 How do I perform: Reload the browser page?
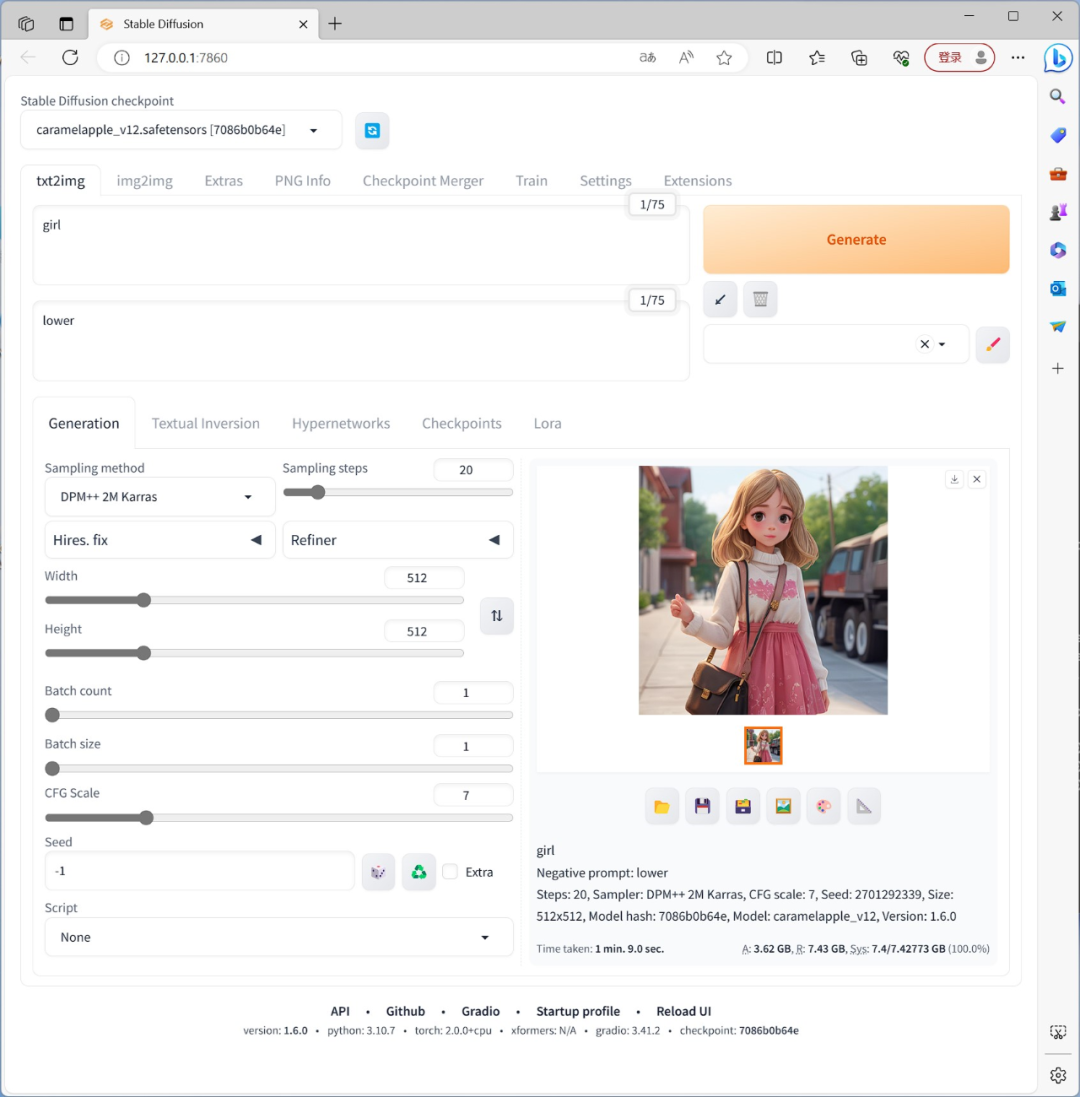[70, 57]
